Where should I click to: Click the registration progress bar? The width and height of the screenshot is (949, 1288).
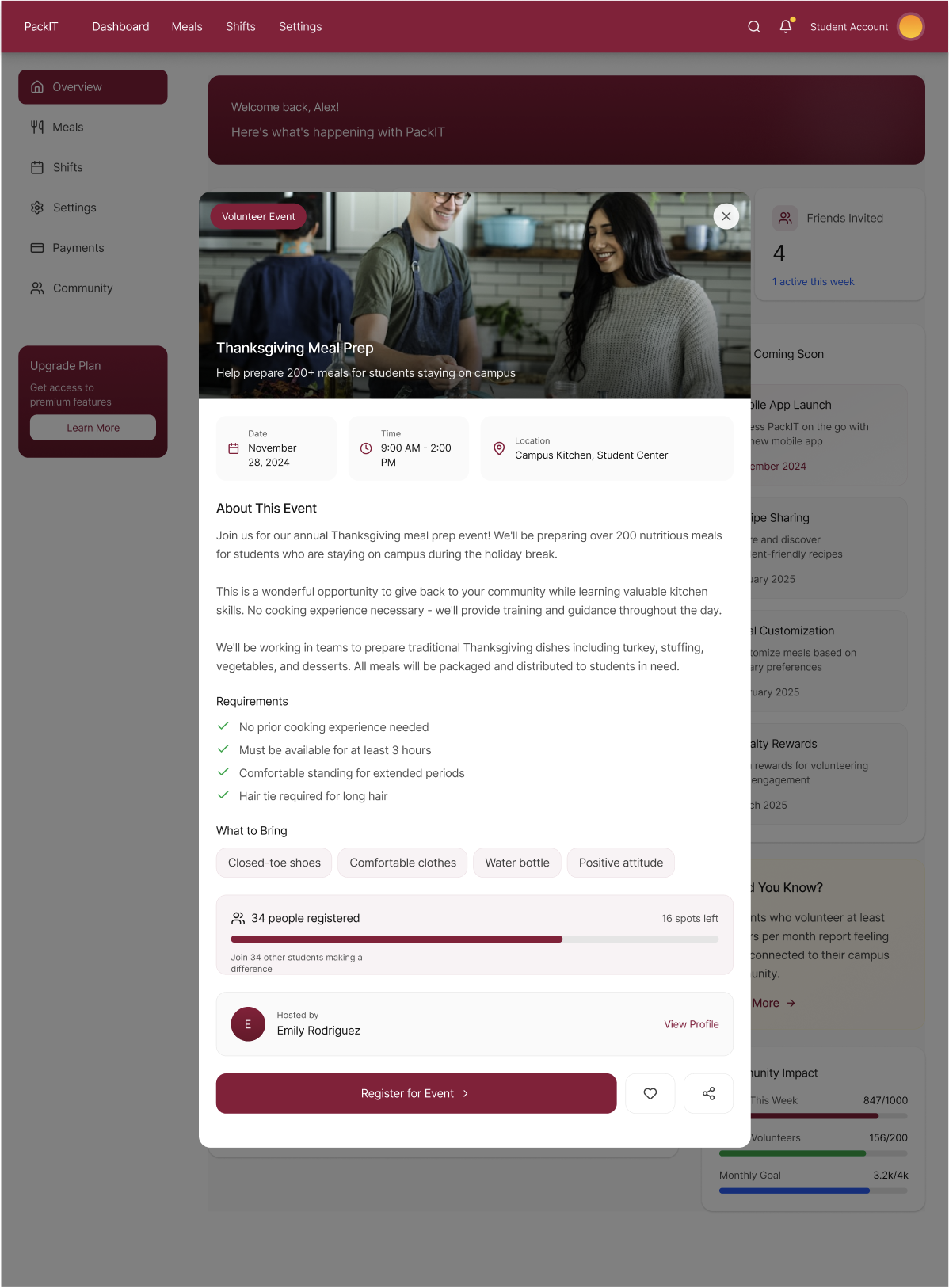click(475, 939)
